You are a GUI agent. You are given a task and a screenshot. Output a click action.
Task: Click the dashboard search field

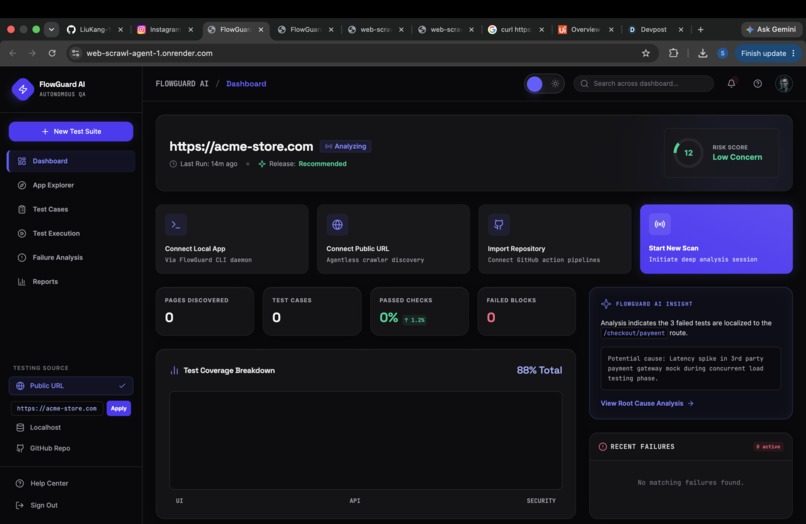click(x=644, y=84)
